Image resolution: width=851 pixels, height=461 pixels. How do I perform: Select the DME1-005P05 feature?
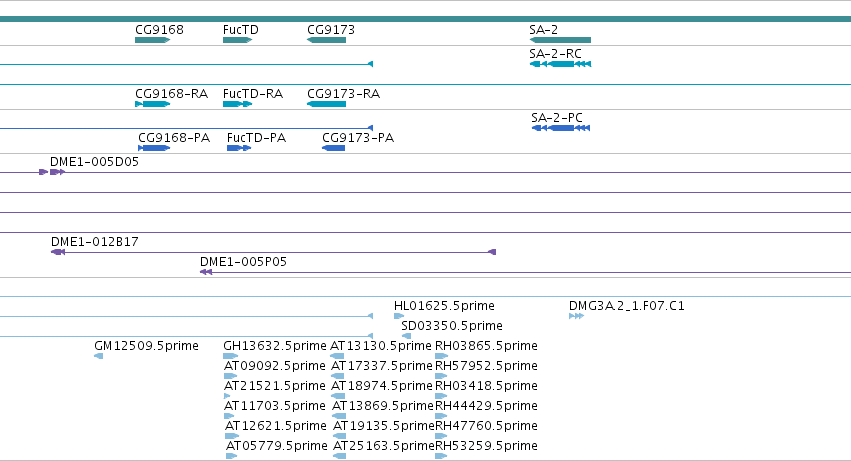pos(525,272)
